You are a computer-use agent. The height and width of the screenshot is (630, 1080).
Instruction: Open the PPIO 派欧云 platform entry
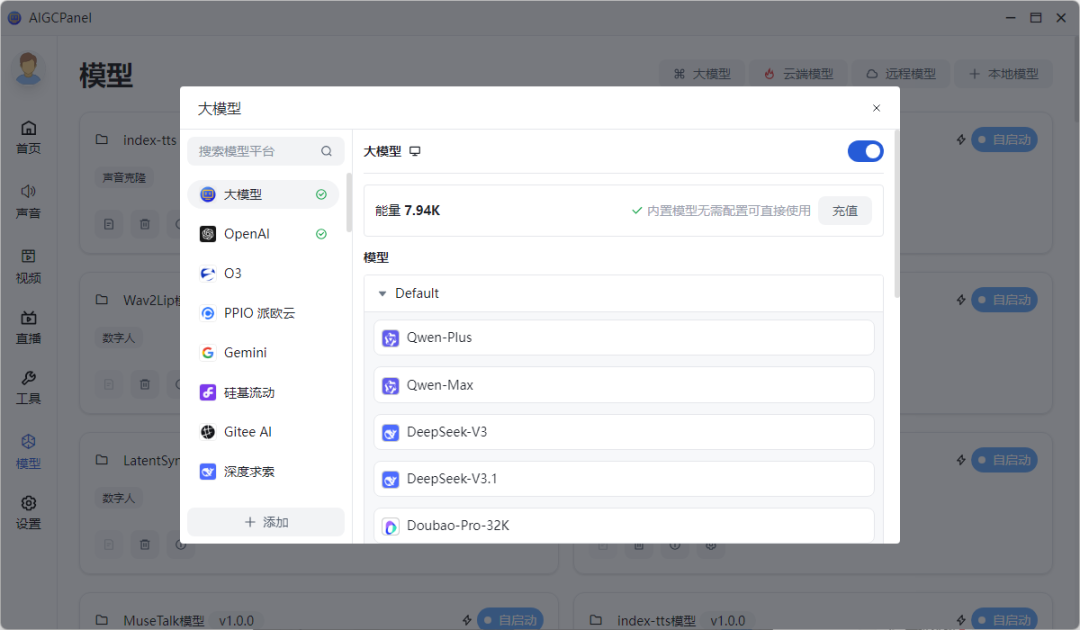point(258,312)
